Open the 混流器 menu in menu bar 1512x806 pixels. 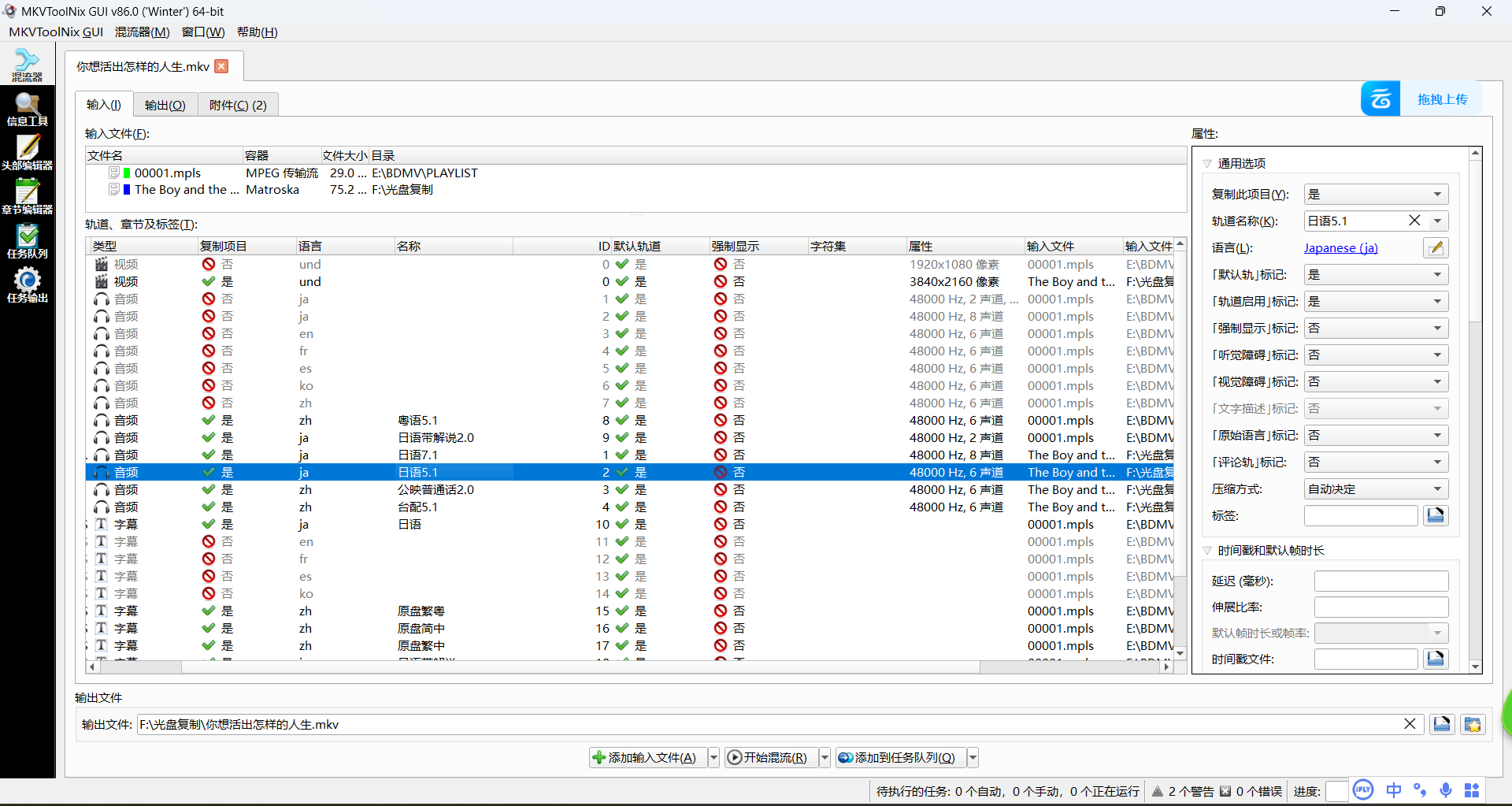click(x=142, y=32)
